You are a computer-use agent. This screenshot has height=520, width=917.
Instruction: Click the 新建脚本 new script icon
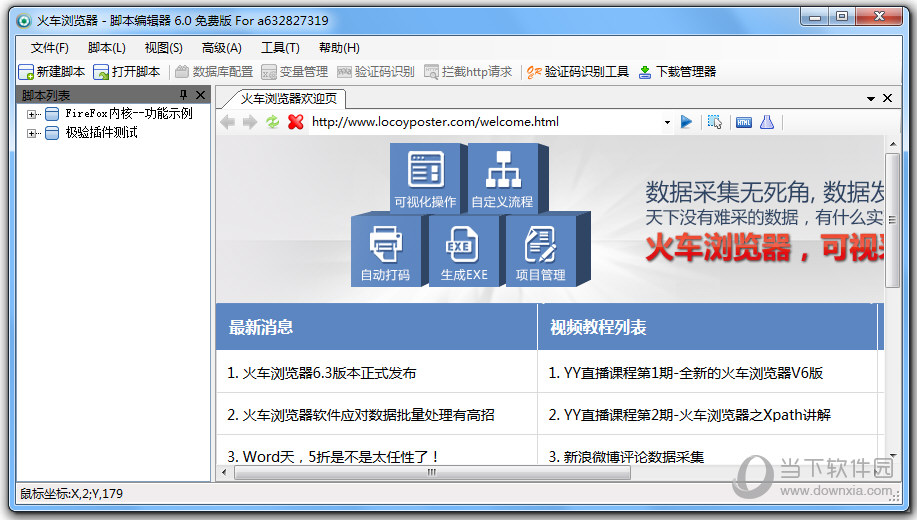pyautogui.click(x=26, y=72)
